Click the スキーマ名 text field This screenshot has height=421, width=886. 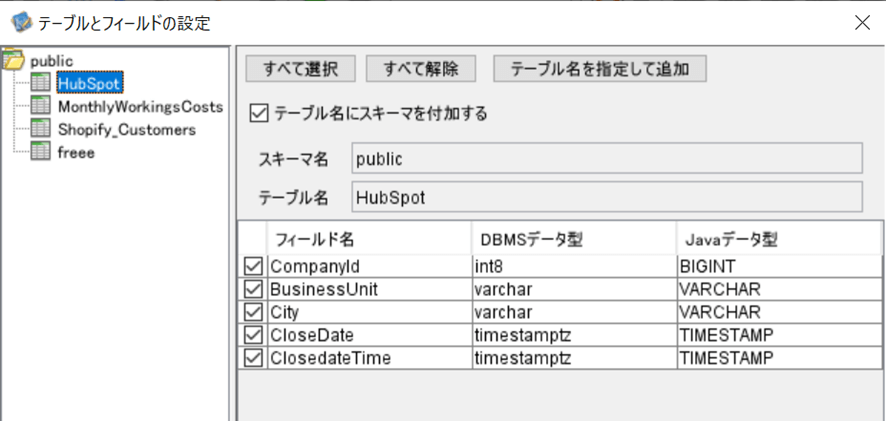[x=607, y=159]
